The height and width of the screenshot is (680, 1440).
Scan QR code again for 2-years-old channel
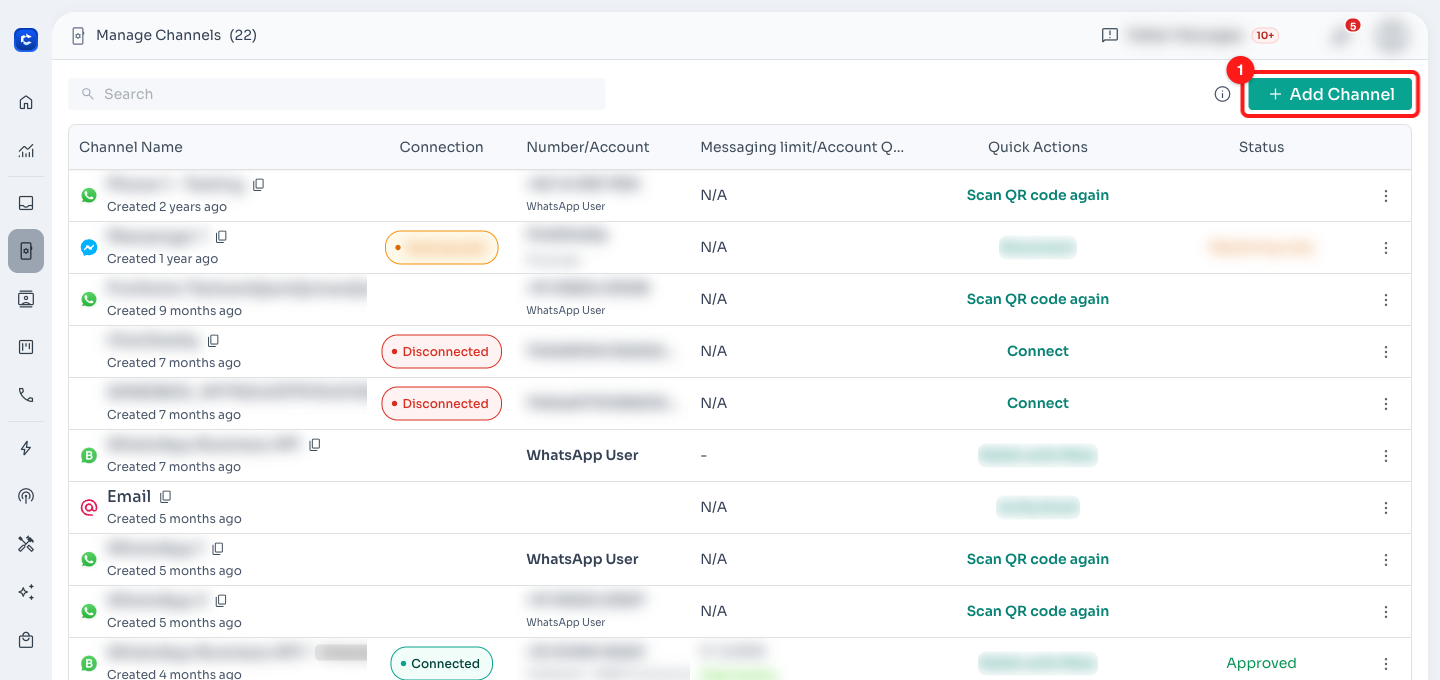click(x=1038, y=195)
